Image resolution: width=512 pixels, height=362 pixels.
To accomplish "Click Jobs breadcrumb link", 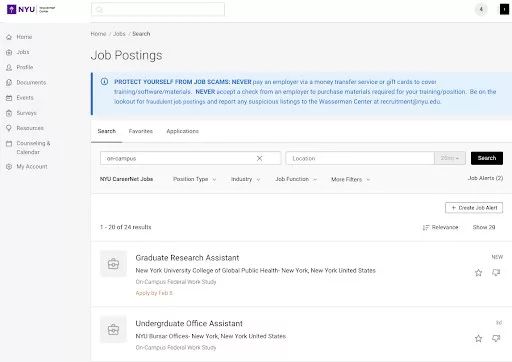I will [x=119, y=34].
